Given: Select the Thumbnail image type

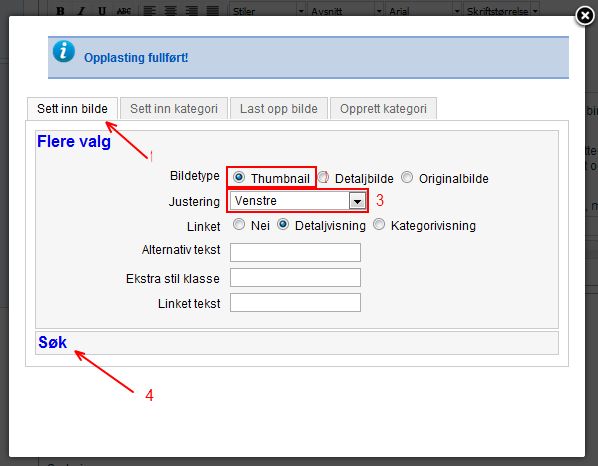Looking at the screenshot, I should pos(239,177).
